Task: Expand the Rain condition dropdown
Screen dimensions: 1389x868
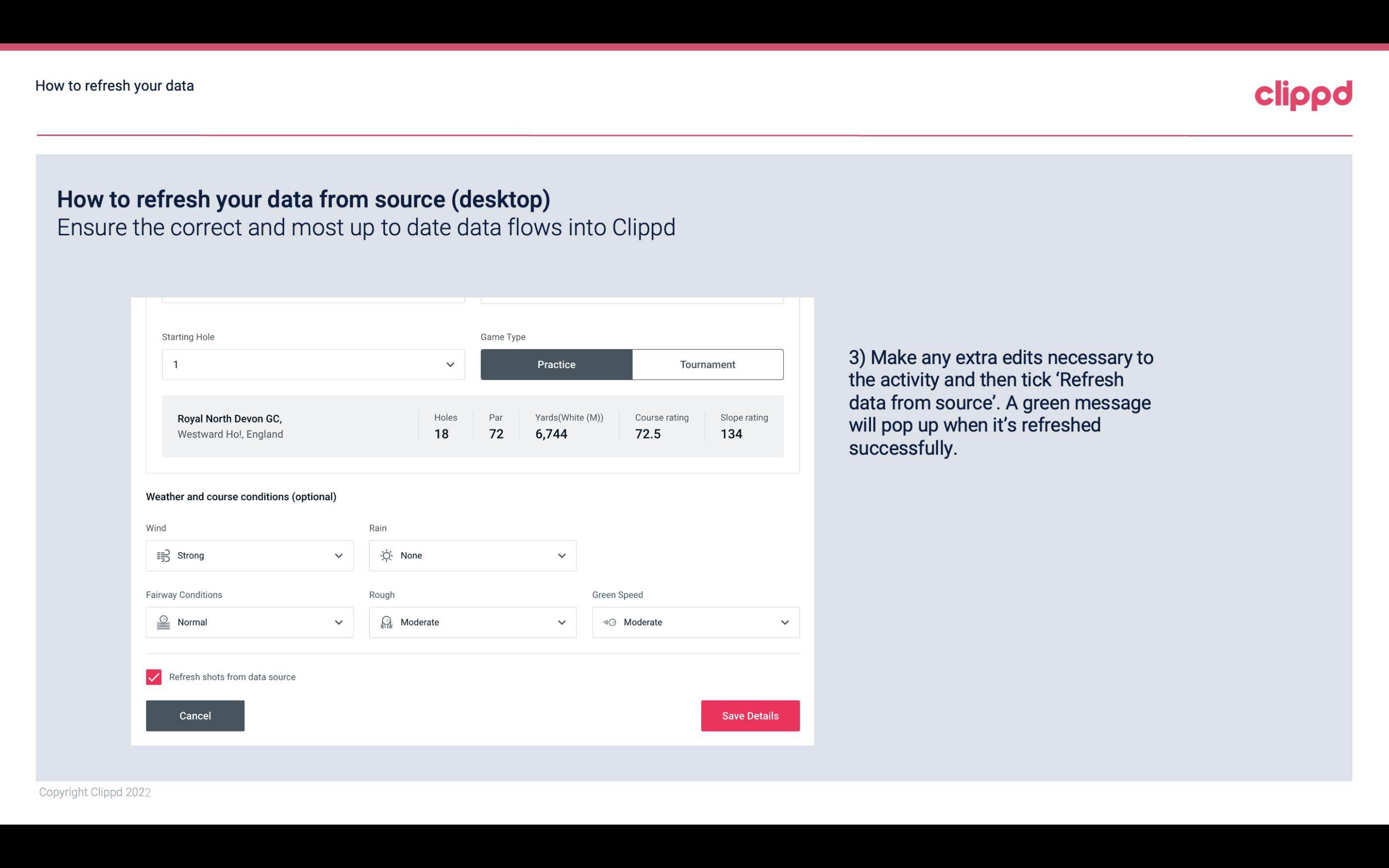Action: point(560,555)
